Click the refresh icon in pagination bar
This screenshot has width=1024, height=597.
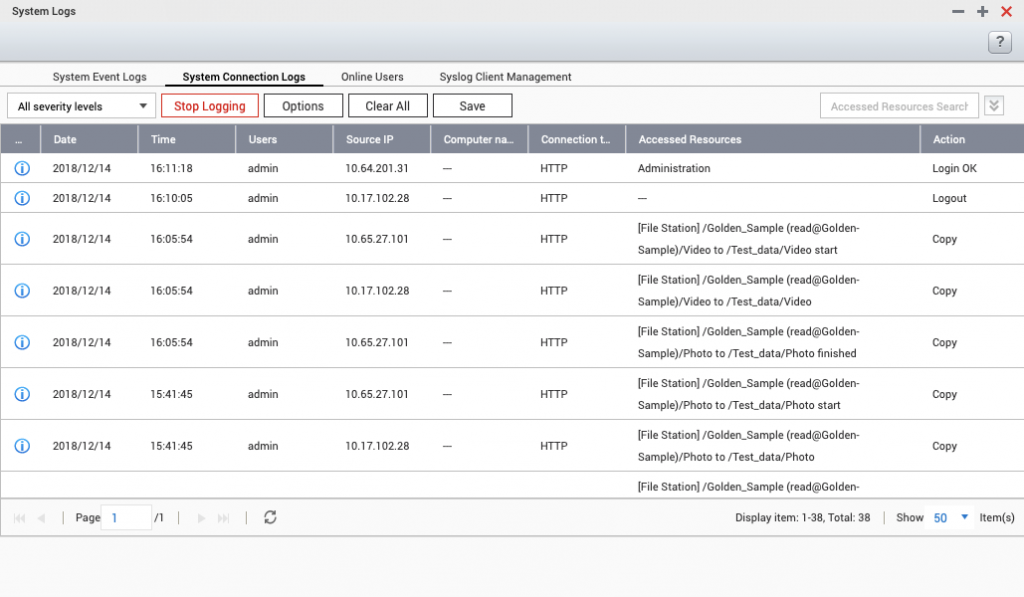point(270,517)
